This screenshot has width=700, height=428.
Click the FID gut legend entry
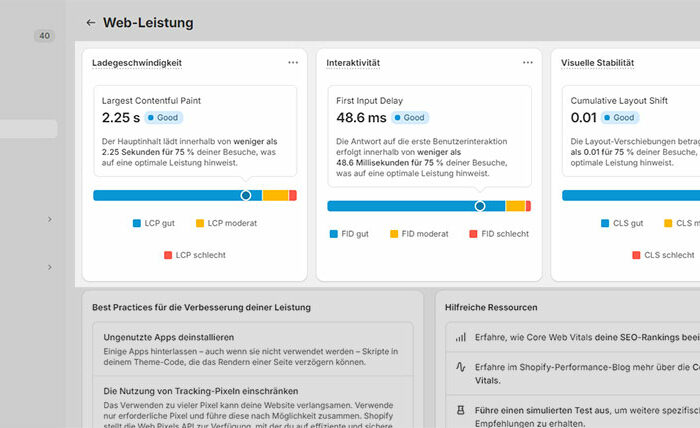349,234
